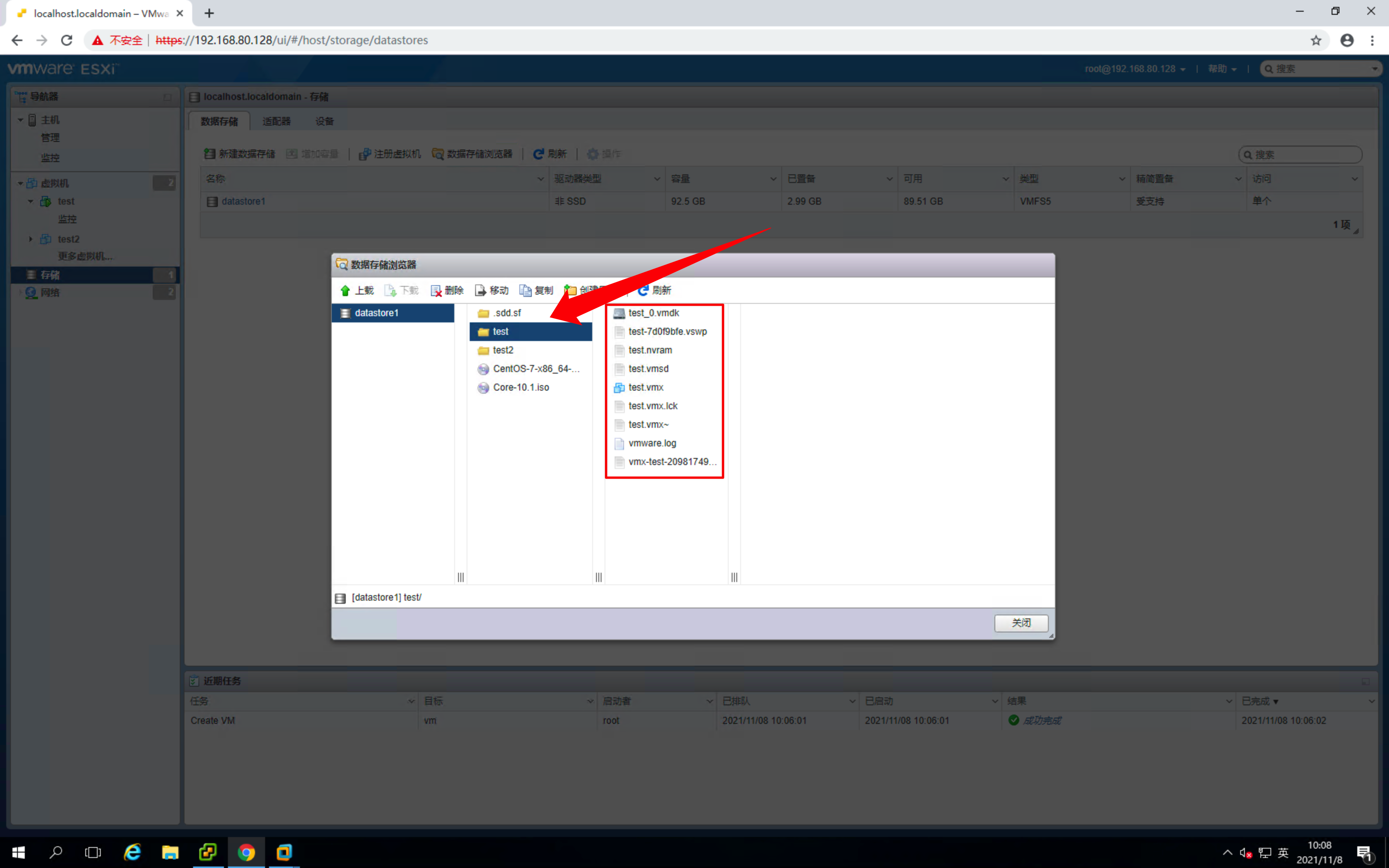The height and width of the screenshot is (868, 1389).
Task: Open the help dropdown menu
Action: coord(1222,69)
